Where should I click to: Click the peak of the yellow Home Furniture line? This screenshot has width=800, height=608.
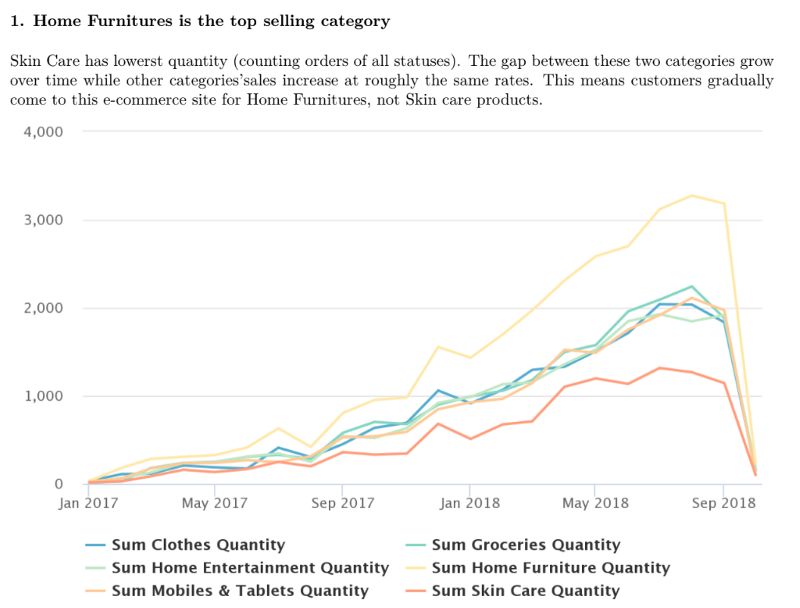point(691,195)
